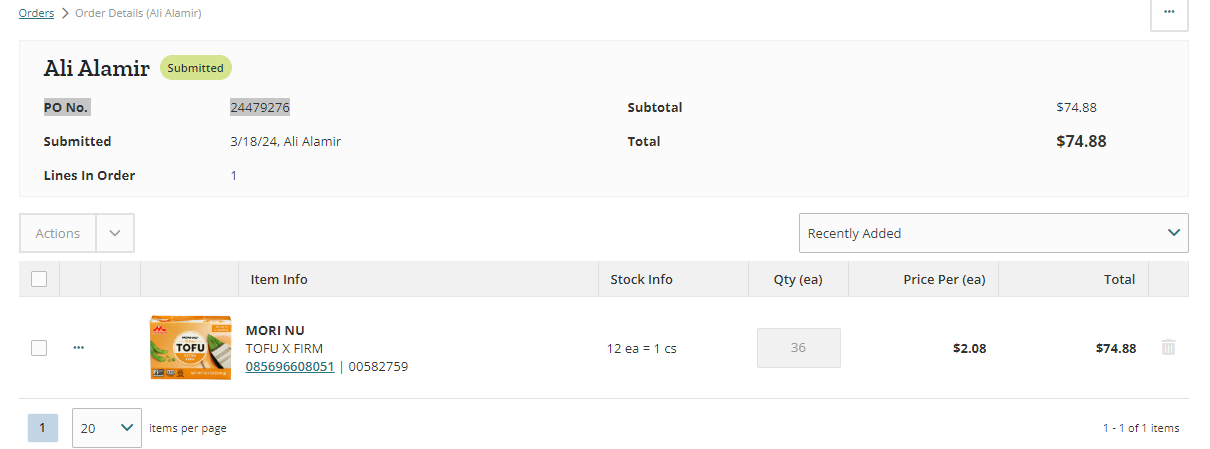Screen dimensions: 1210x449
Task: Check the MORI NU Tofu row checkbox
Action: coord(39,348)
